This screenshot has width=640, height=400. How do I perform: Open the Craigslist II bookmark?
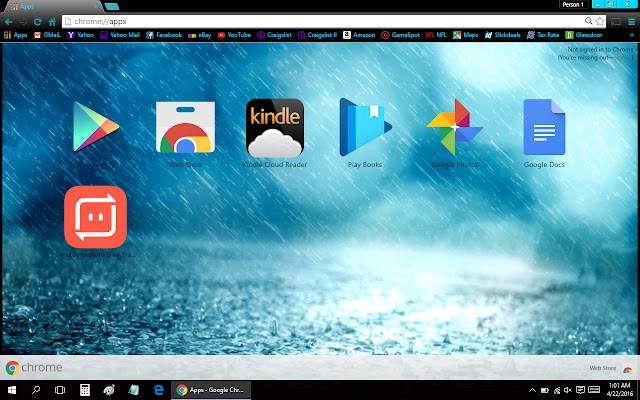coord(317,35)
